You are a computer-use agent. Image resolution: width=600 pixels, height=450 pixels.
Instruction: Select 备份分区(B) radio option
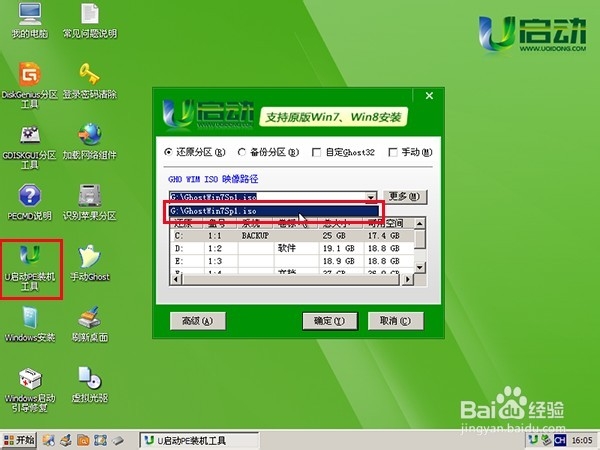point(268,152)
